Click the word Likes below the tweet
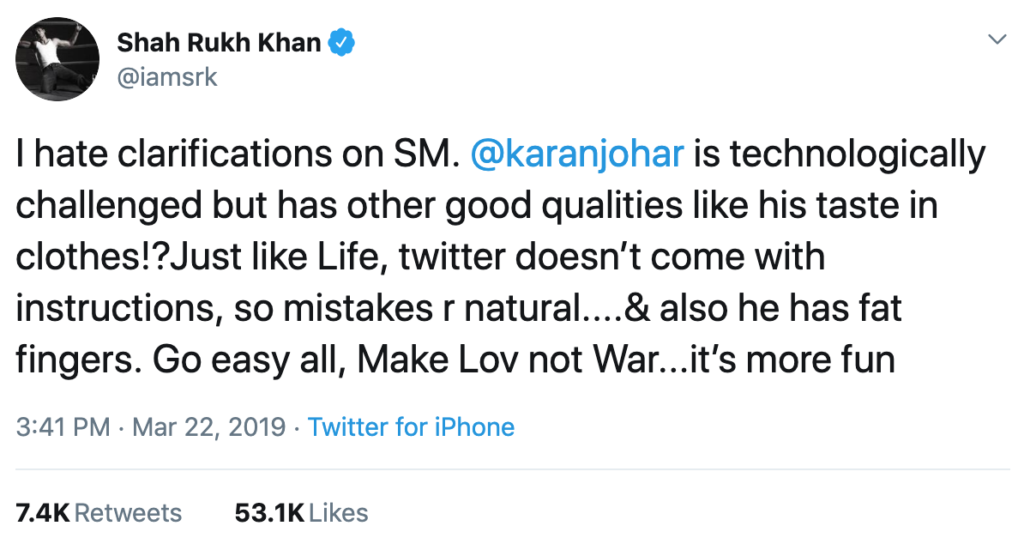The image size is (1024, 544). click(x=338, y=513)
